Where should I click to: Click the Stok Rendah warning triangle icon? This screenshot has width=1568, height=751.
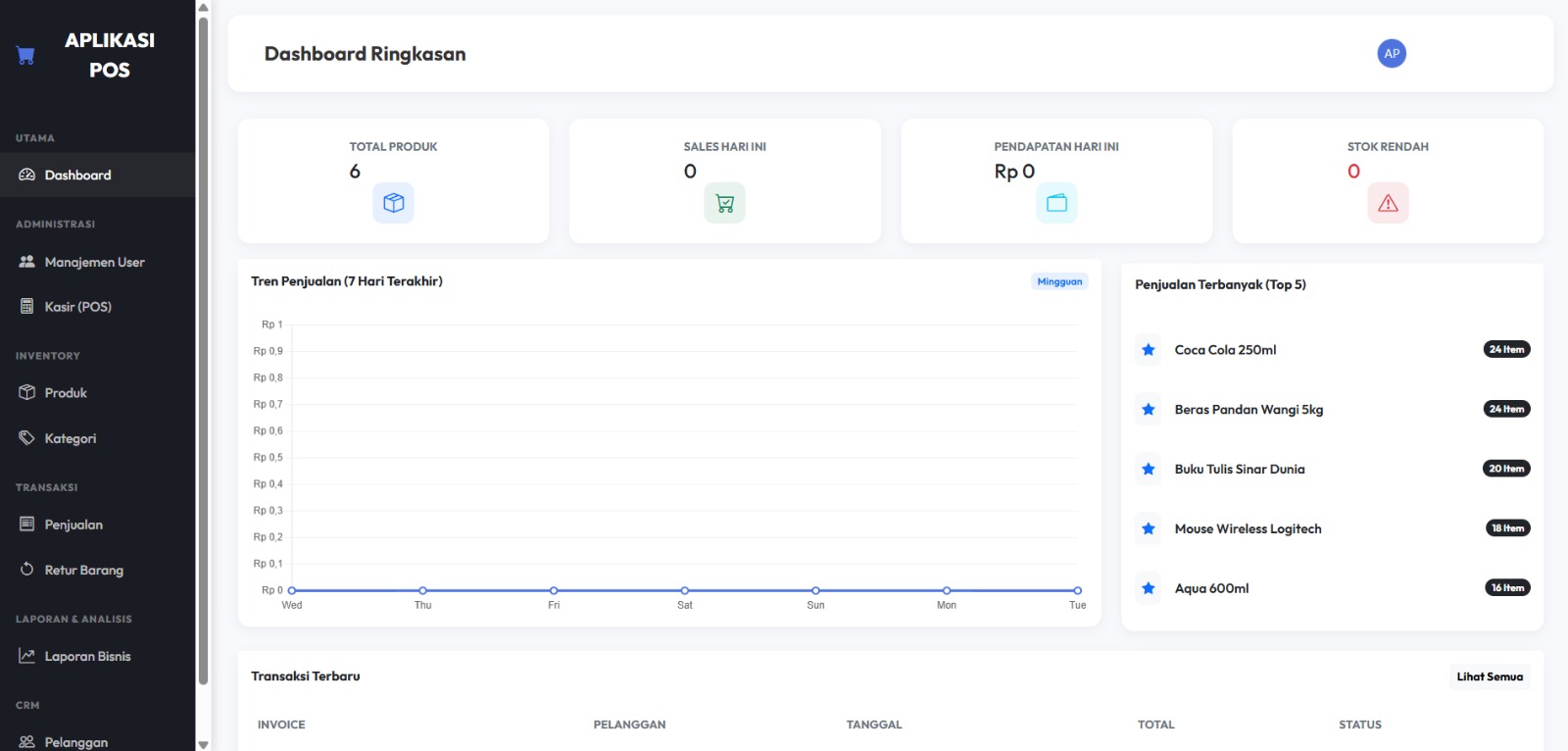click(1388, 203)
